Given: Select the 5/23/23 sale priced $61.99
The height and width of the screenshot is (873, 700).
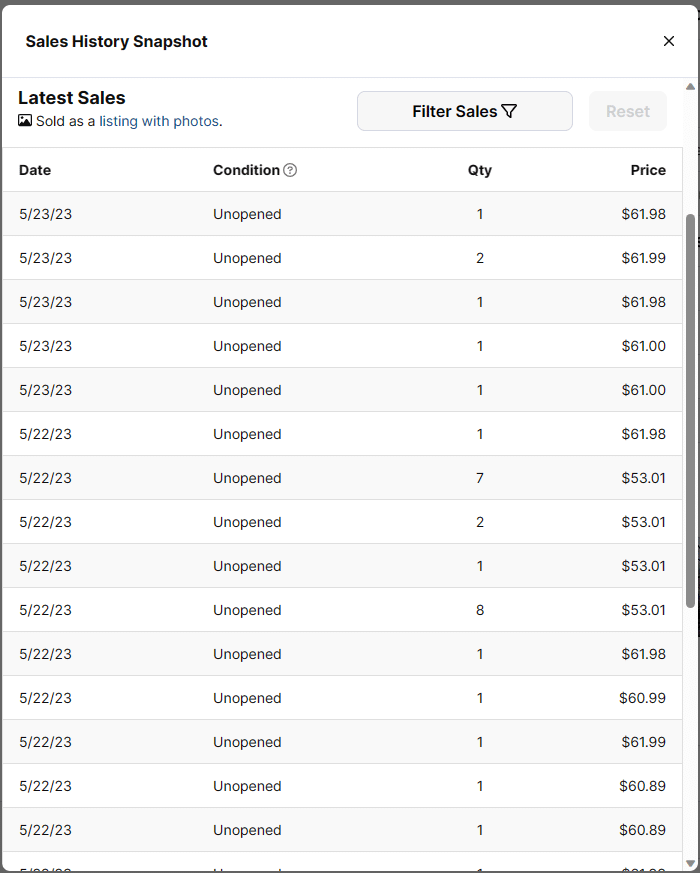Looking at the screenshot, I should tap(342, 258).
